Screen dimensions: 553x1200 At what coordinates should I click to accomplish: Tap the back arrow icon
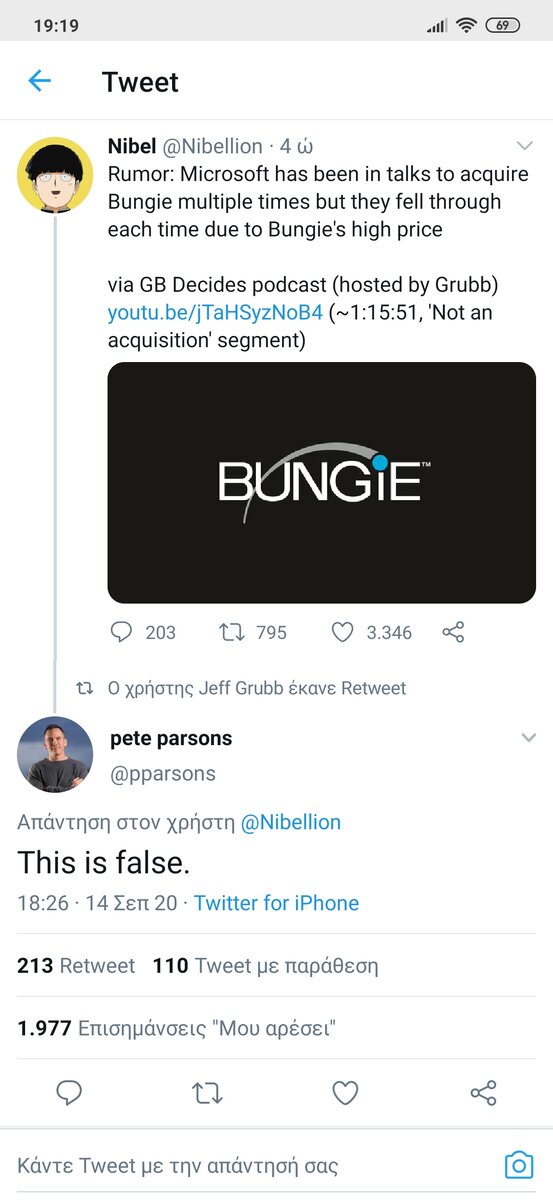39,81
